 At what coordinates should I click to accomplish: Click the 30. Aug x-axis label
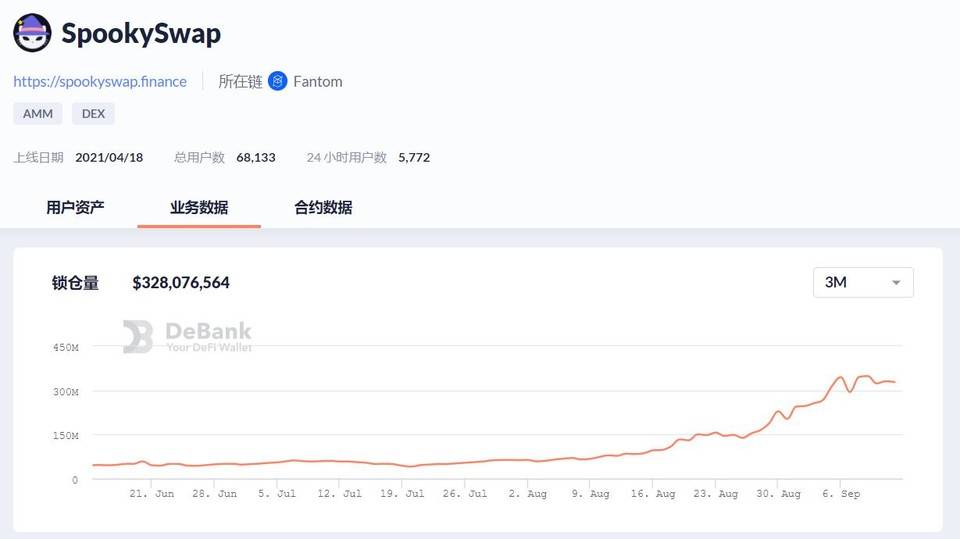pos(778,493)
